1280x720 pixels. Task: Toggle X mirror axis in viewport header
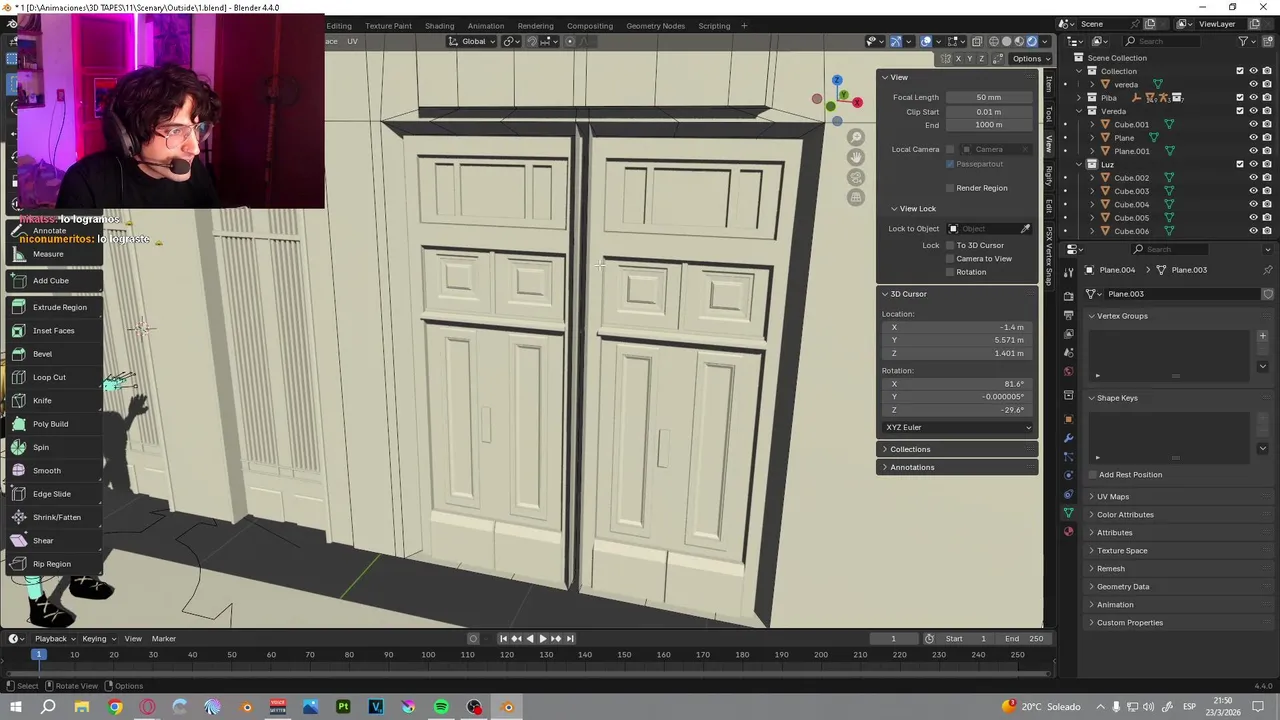(957, 58)
